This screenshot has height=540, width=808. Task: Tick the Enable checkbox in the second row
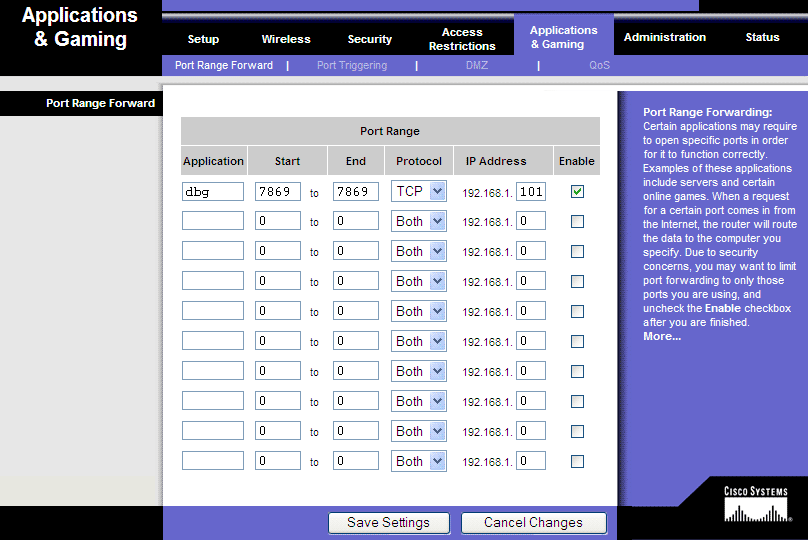point(577,222)
